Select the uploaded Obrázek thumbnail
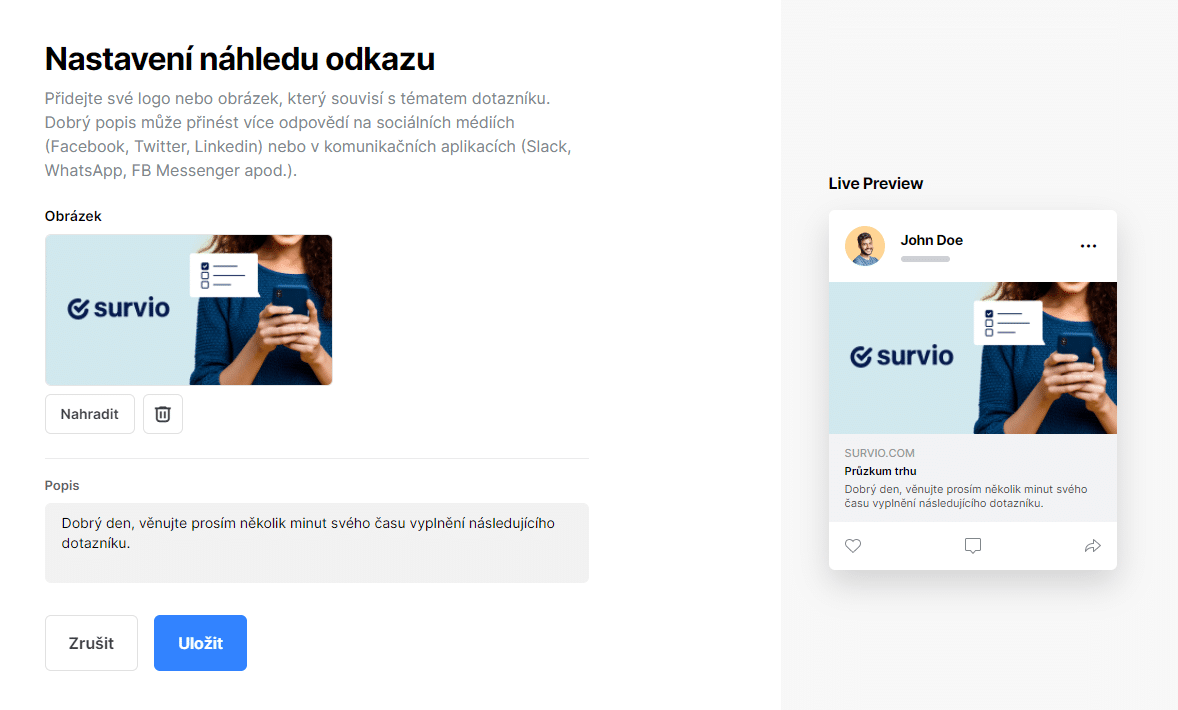 pyautogui.click(x=189, y=310)
